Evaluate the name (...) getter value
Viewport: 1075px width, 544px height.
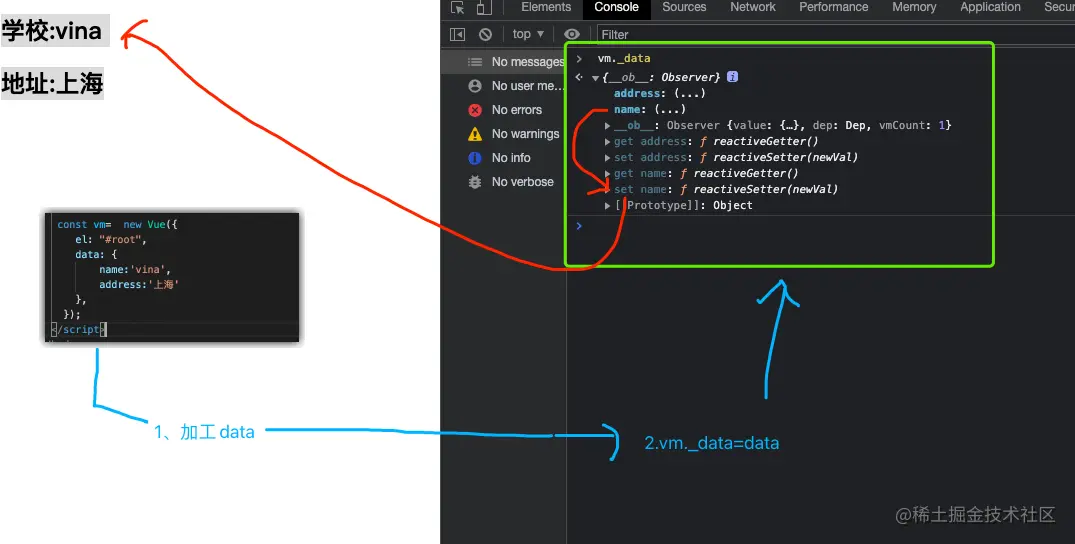coord(669,109)
